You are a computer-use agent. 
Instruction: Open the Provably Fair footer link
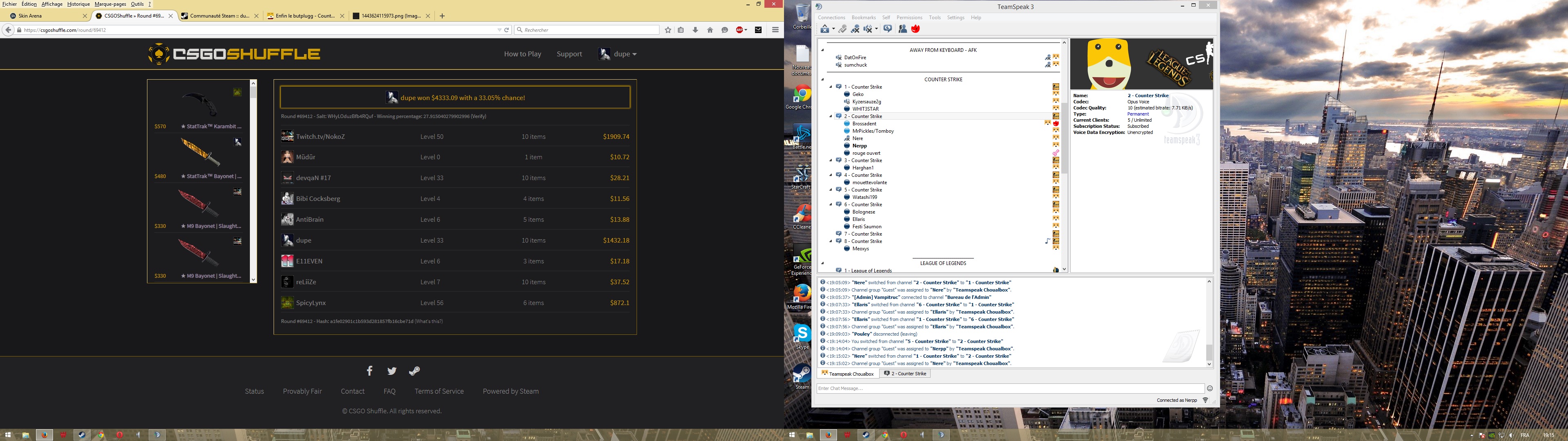click(302, 391)
